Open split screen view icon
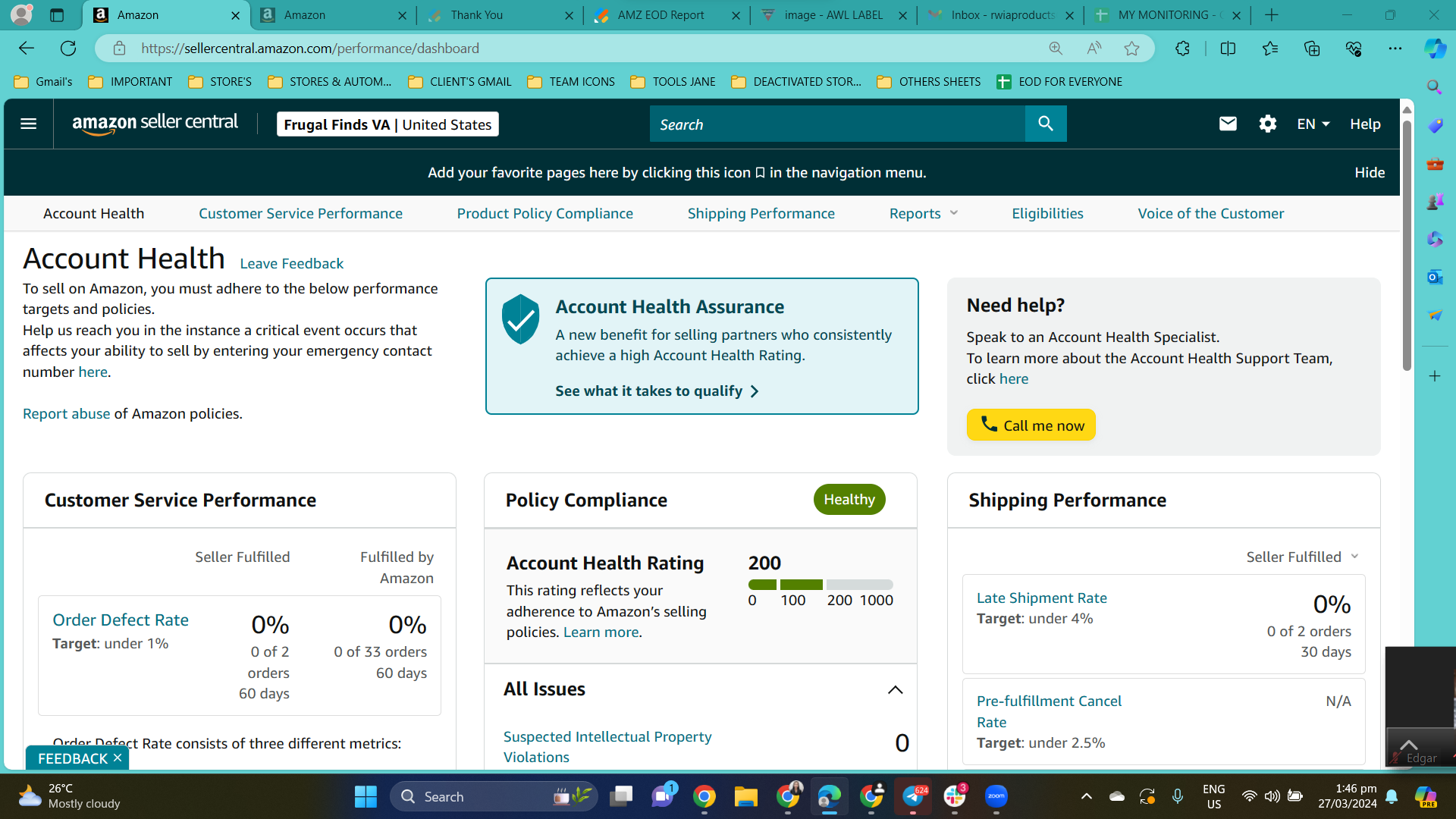Screen dimensions: 1456x819 (x=1228, y=49)
